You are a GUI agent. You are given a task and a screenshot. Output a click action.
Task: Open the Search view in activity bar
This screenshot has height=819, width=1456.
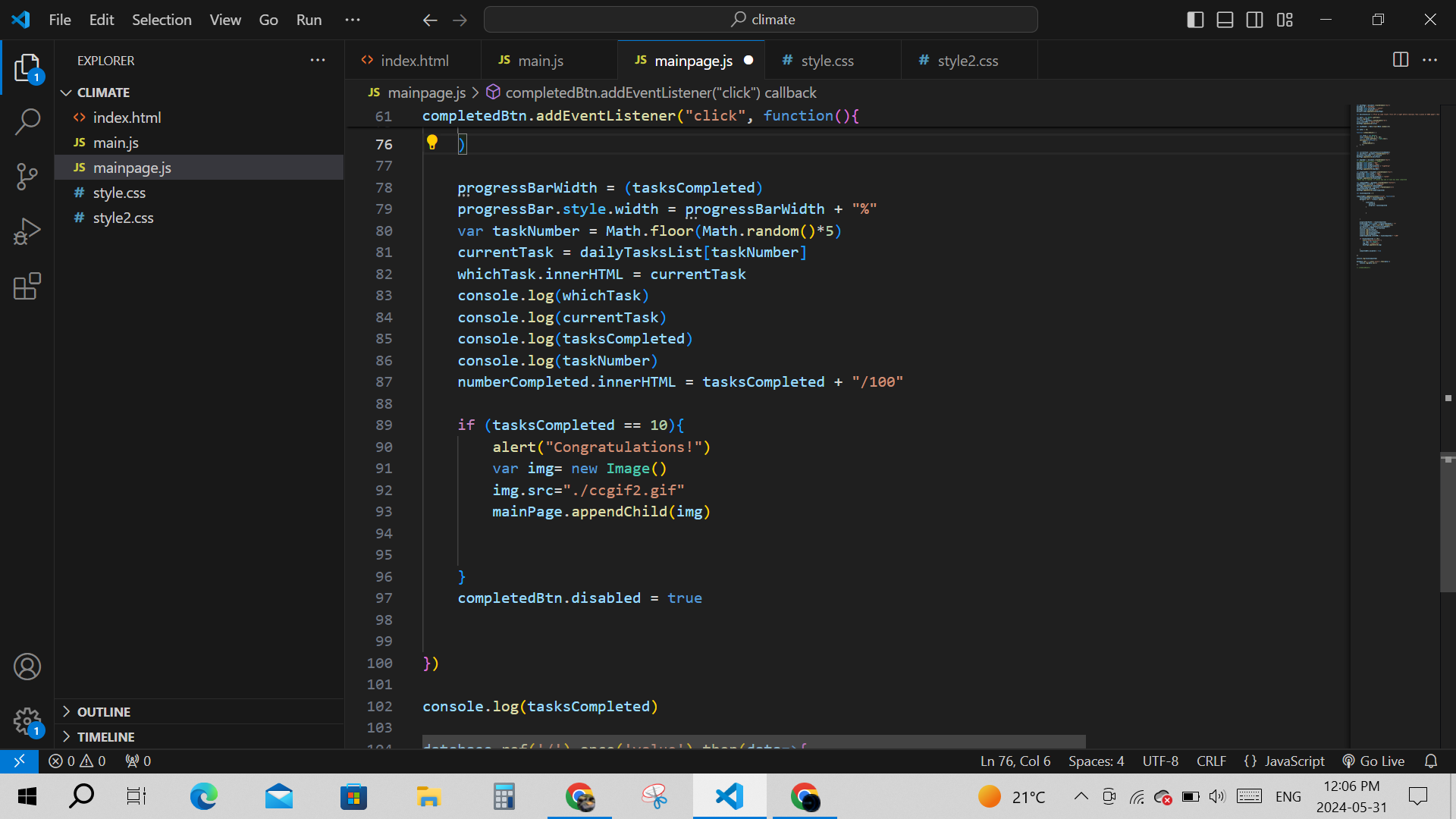pos(27,121)
